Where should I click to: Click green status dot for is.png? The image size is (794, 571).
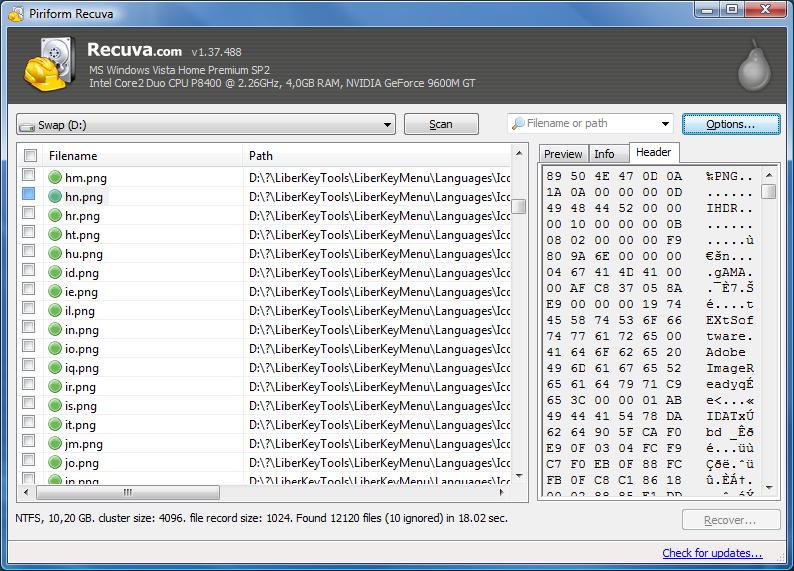[55, 405]
